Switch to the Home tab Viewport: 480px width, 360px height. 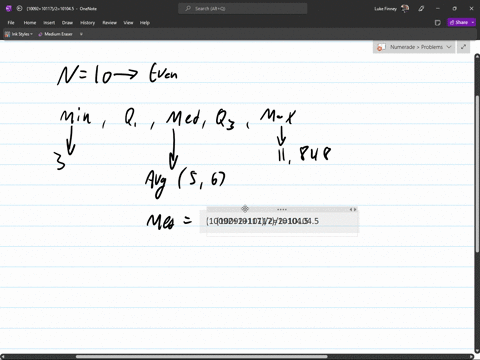click(x=30, y=23)
